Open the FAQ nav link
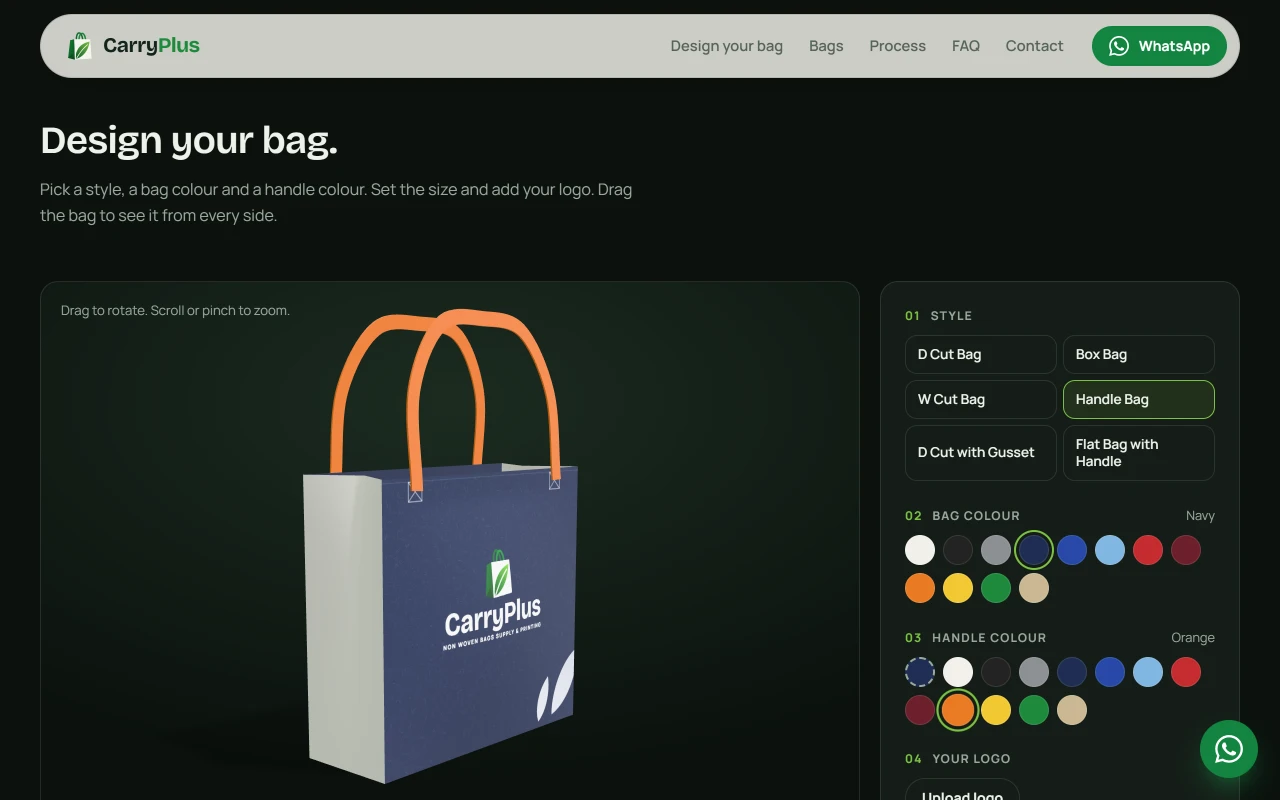Screen dimensions: 1280x800 pos(966,46)
